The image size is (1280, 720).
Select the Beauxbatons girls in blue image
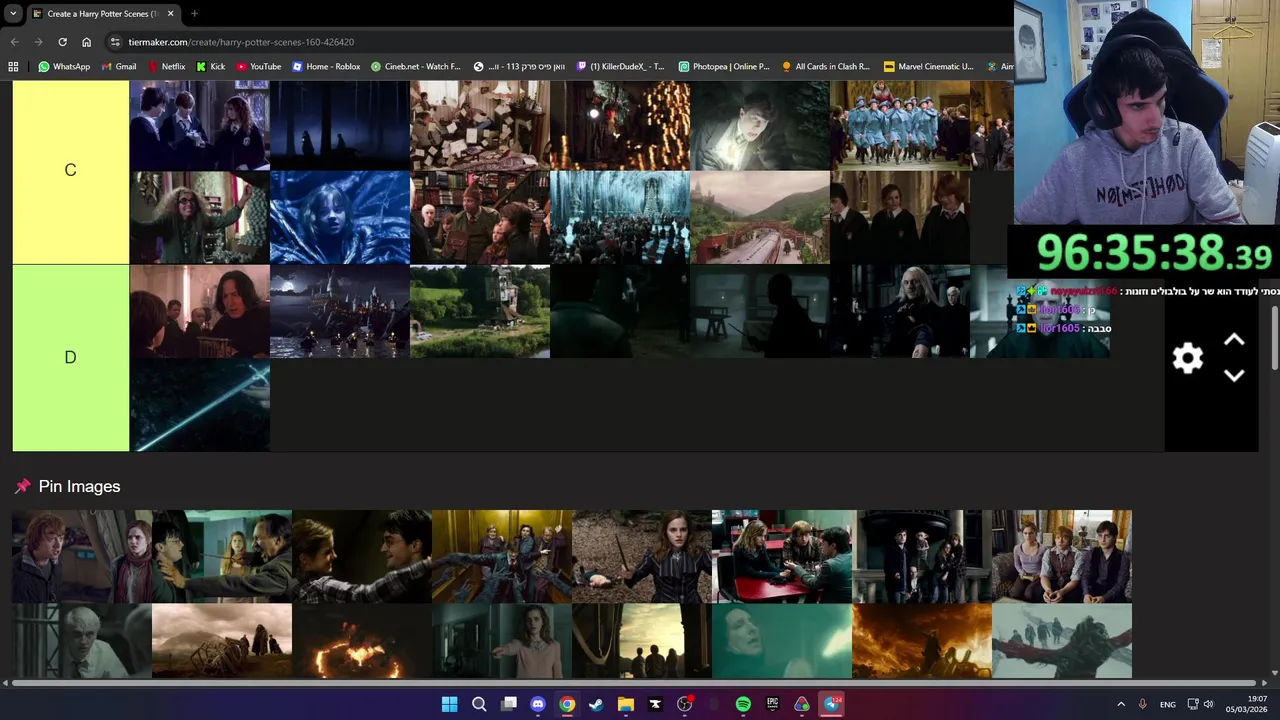pyautogui.click(x=900, y=125)
